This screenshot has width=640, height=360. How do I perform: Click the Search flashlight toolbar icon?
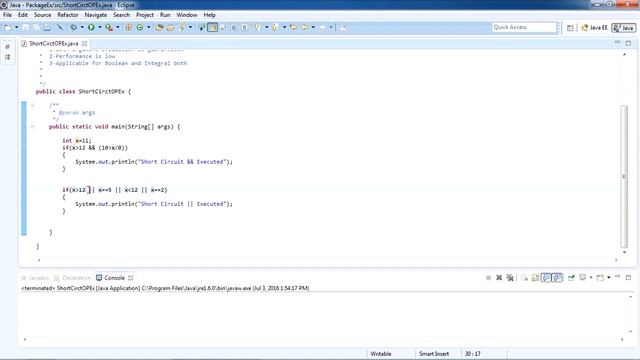point(182,27)
